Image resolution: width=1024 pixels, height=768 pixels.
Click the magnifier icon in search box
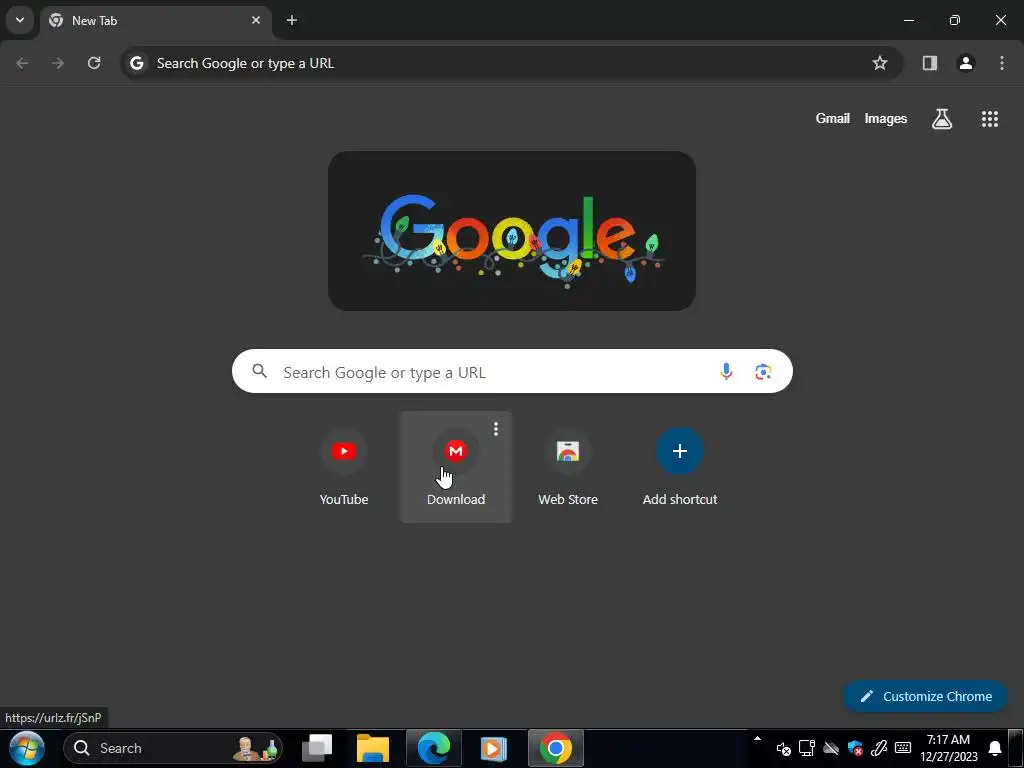[260, 372]
